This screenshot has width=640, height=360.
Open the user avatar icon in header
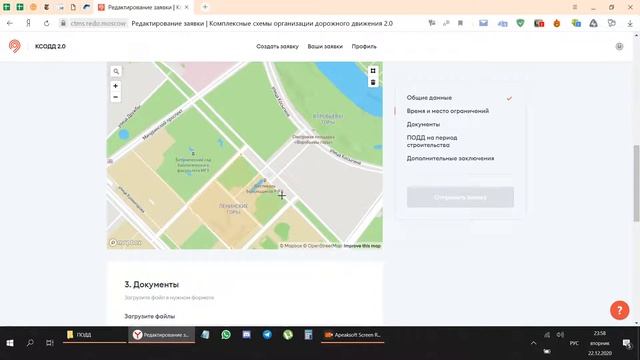(619, 47)
